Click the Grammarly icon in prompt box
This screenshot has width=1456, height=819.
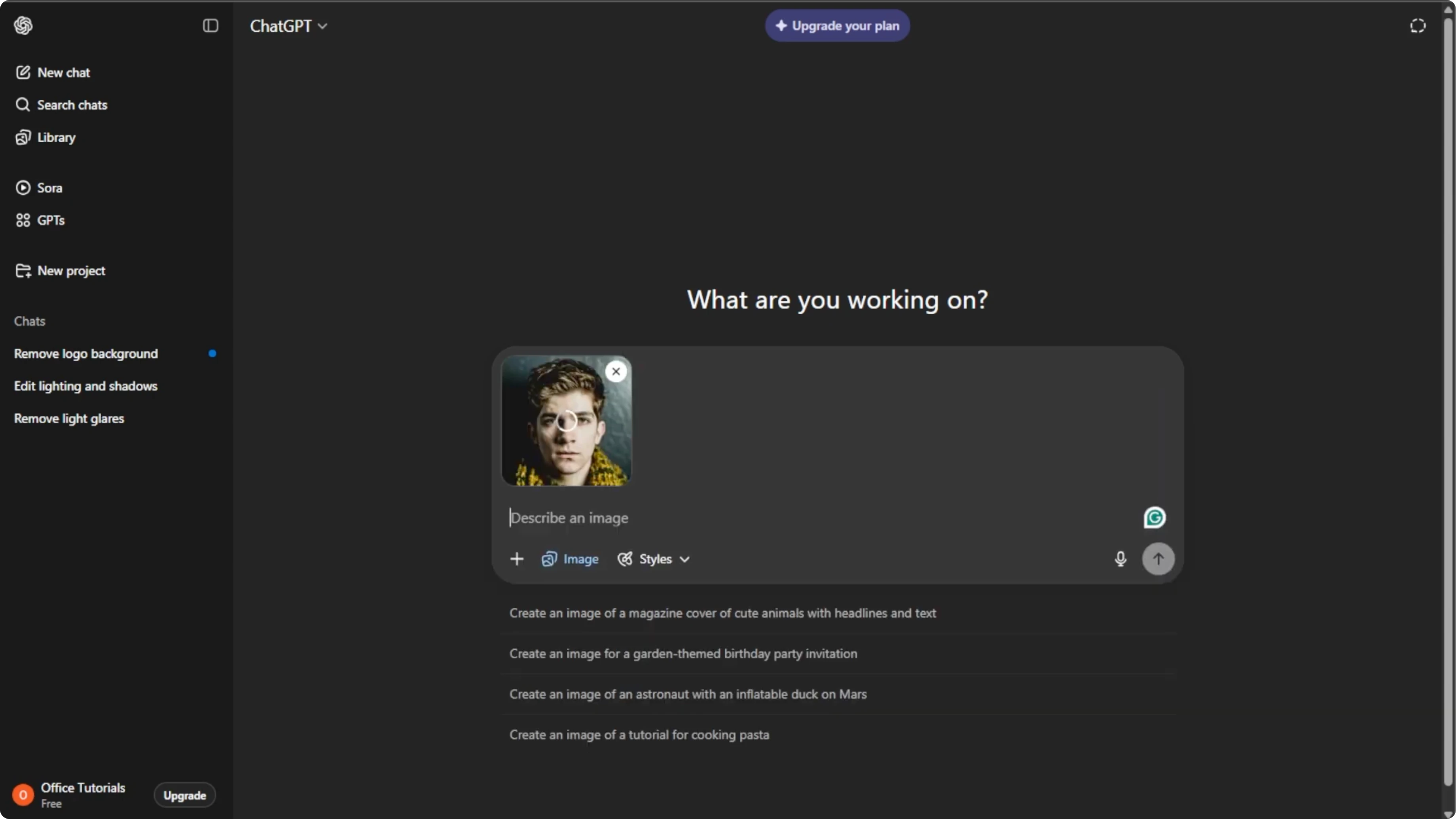pyautogui.click(x=1154, y=518)
